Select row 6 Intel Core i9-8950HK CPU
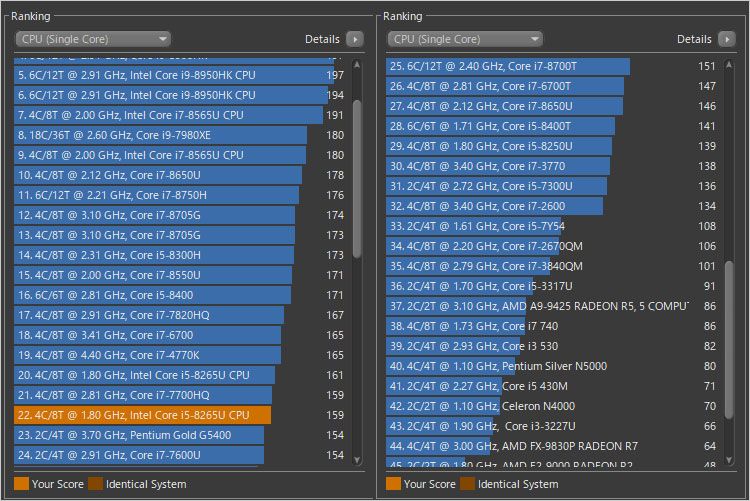This screenshot has height=501, width=750. [x=179, y=95]
